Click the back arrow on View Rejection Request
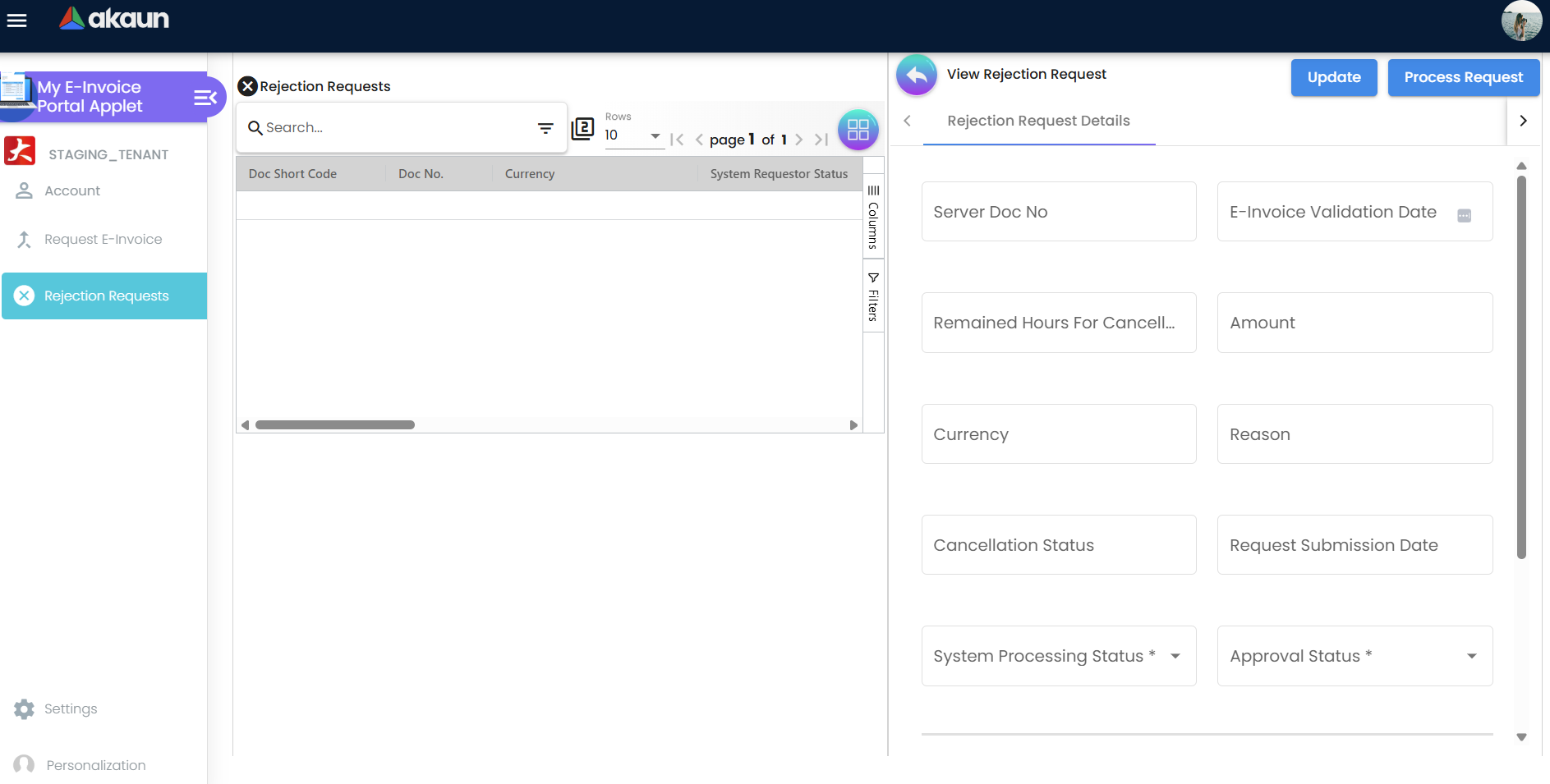Screen dimensions: 1550x784 917,75
